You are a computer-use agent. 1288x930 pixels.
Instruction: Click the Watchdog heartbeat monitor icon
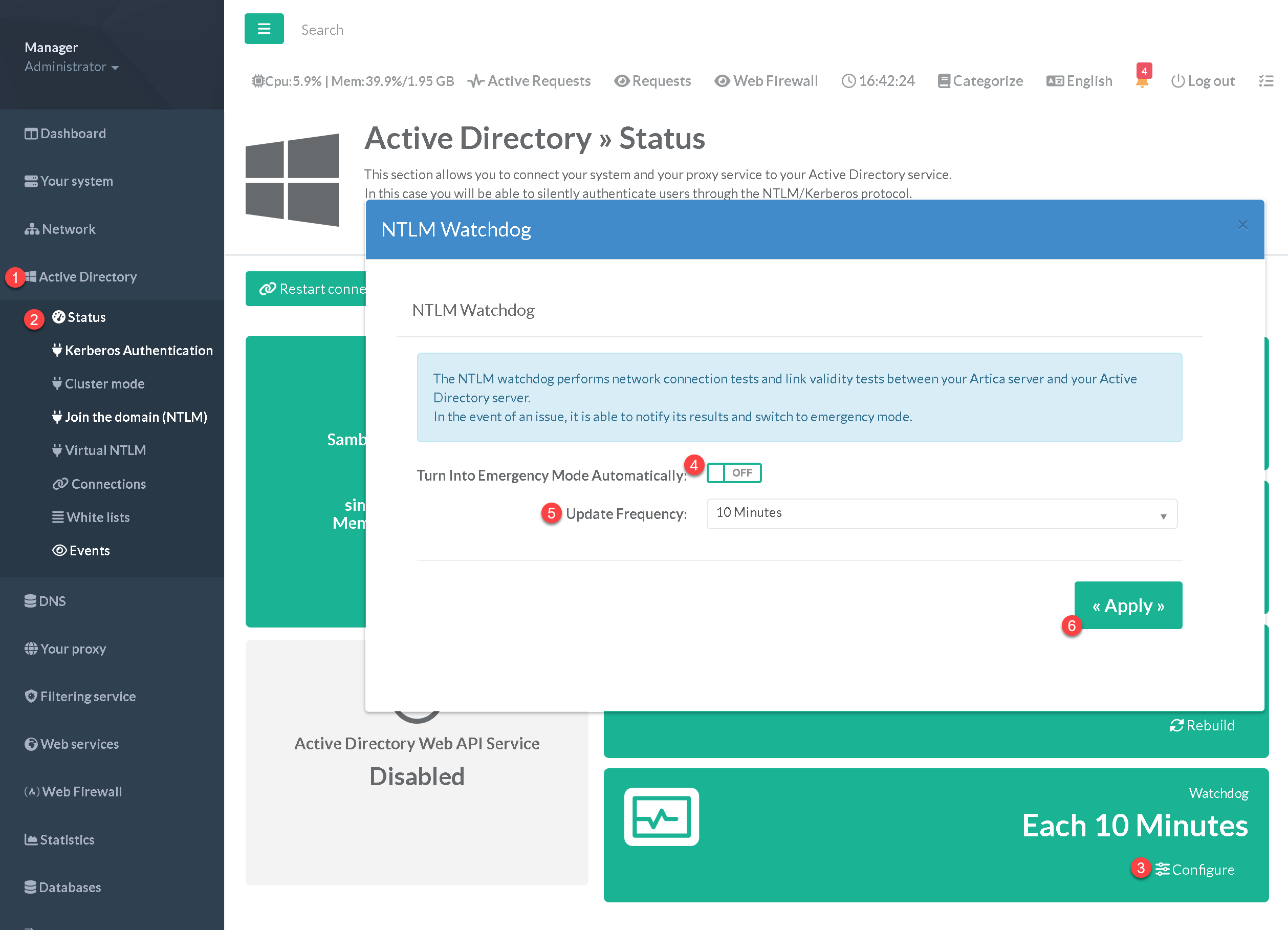pos(661,816)
